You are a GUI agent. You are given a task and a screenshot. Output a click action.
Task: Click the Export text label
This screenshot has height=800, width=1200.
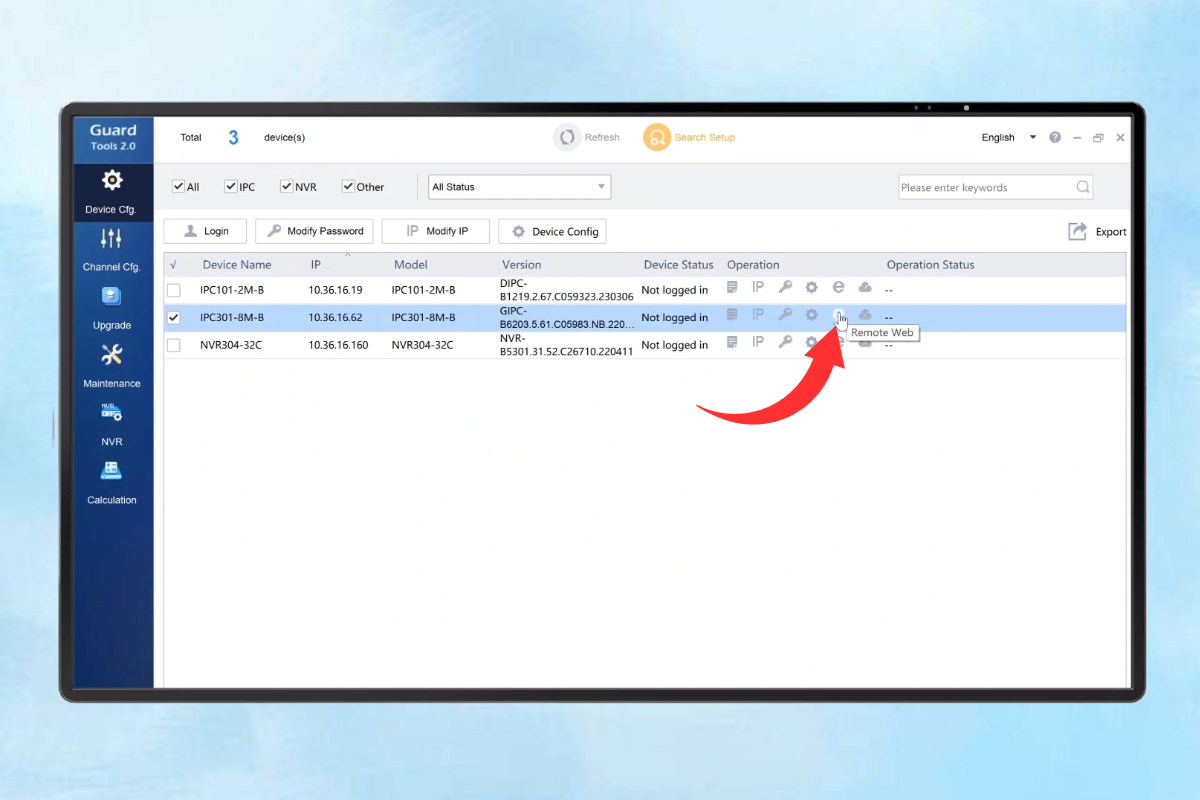pos(1111,232)
